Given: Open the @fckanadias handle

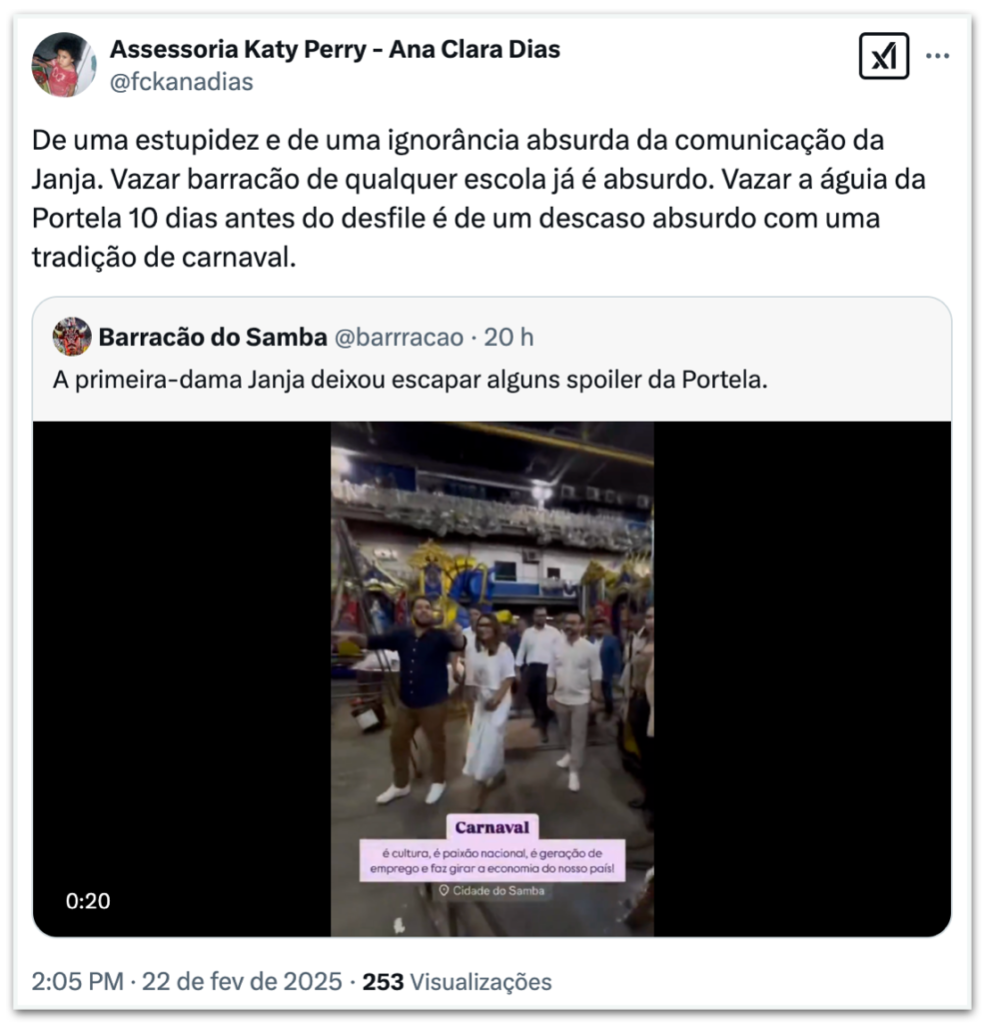Looking at the screenshot, I should pos(182,82).
